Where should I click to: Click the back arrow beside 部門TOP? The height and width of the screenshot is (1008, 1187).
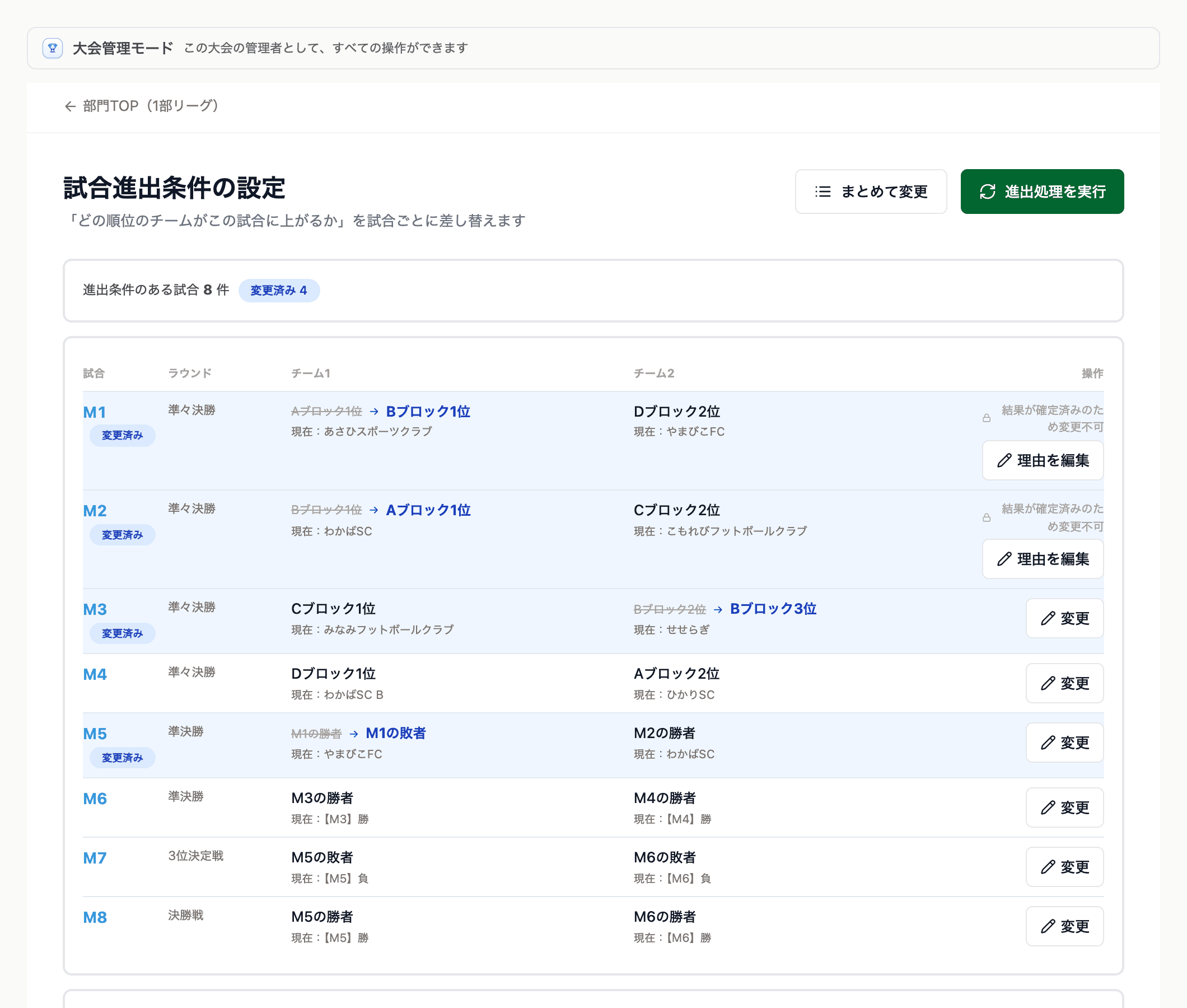point(69,106)
